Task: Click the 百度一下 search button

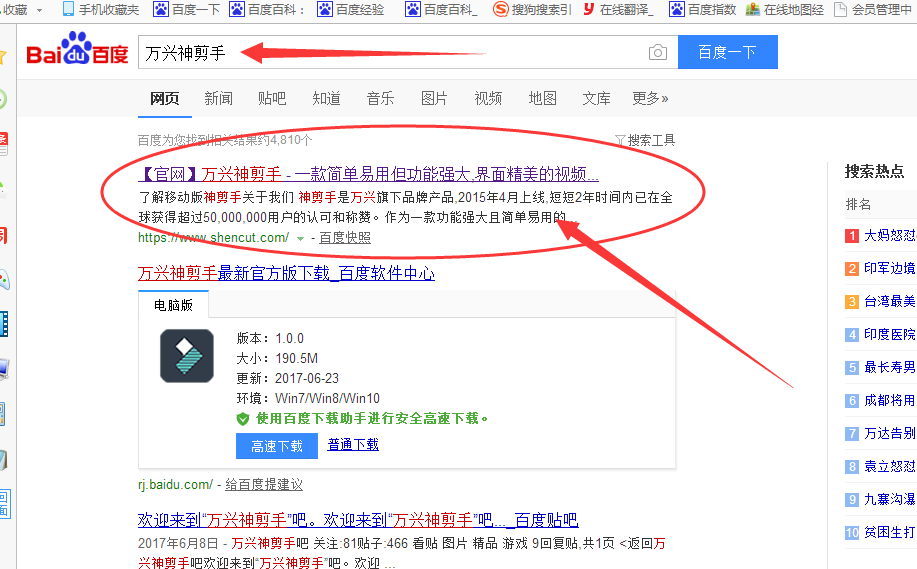Action: [728, 52]
